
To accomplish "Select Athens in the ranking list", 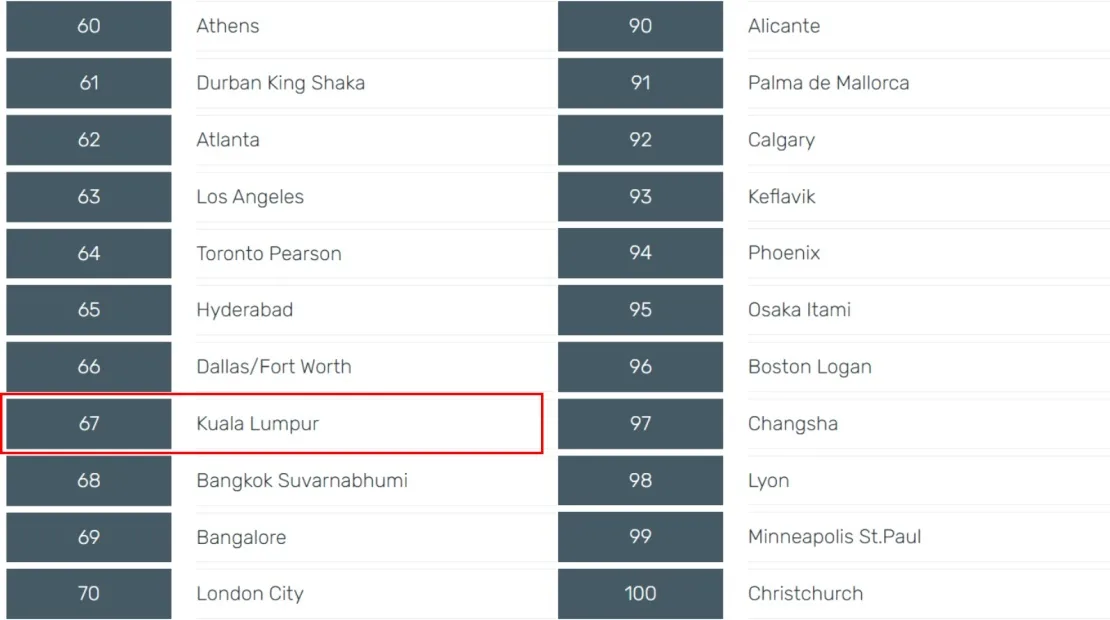I will click(x=228, y=26).
